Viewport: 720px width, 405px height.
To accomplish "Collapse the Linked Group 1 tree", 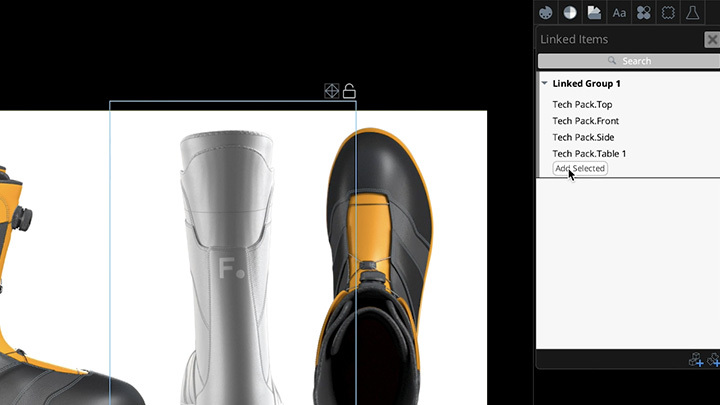I will point(544,83).
